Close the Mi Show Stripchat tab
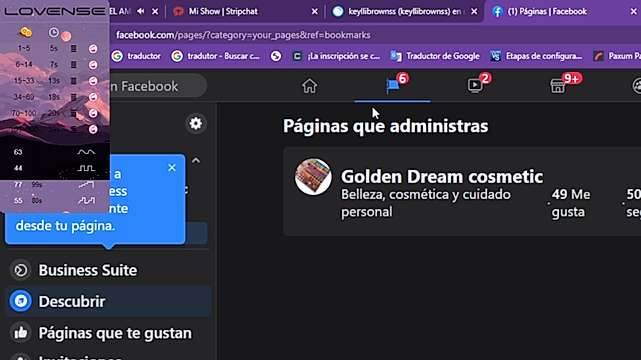641x360 pixels. pyautogui.click(x=314, y=12)
